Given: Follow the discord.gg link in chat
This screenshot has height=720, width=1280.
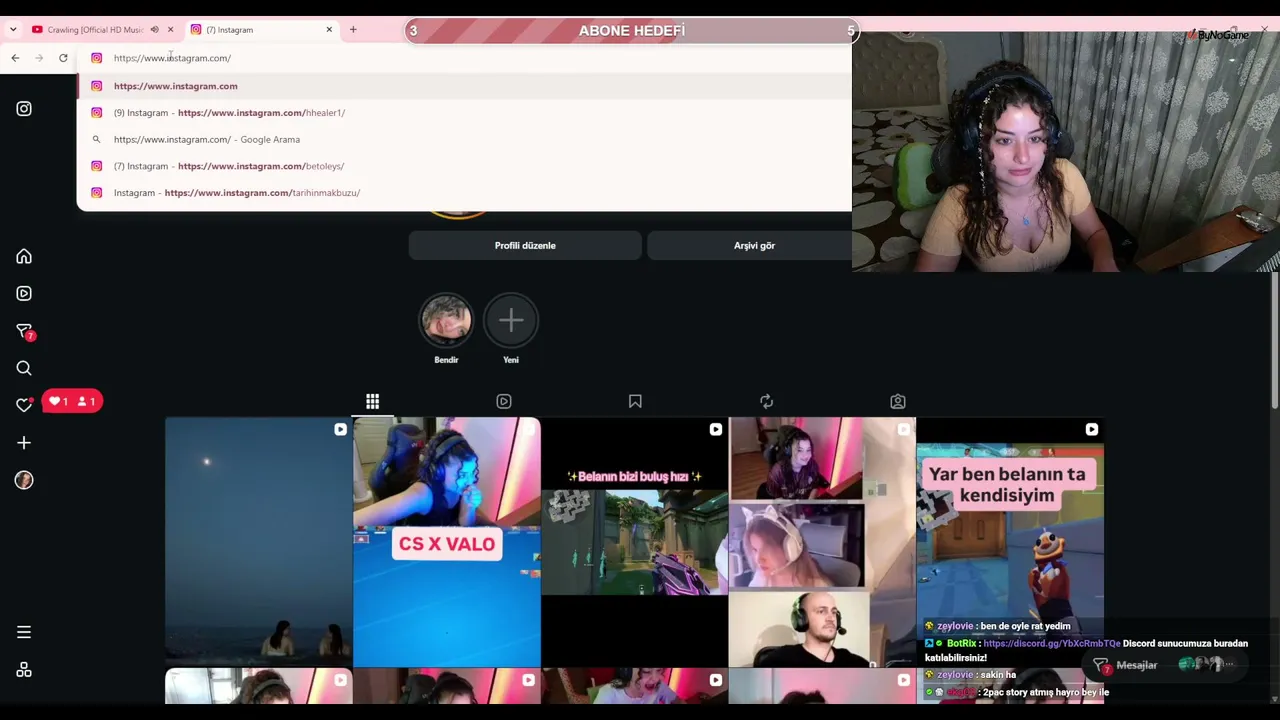Looking at the screenshot, I should pyautogui.click(x=1052, y=644).
